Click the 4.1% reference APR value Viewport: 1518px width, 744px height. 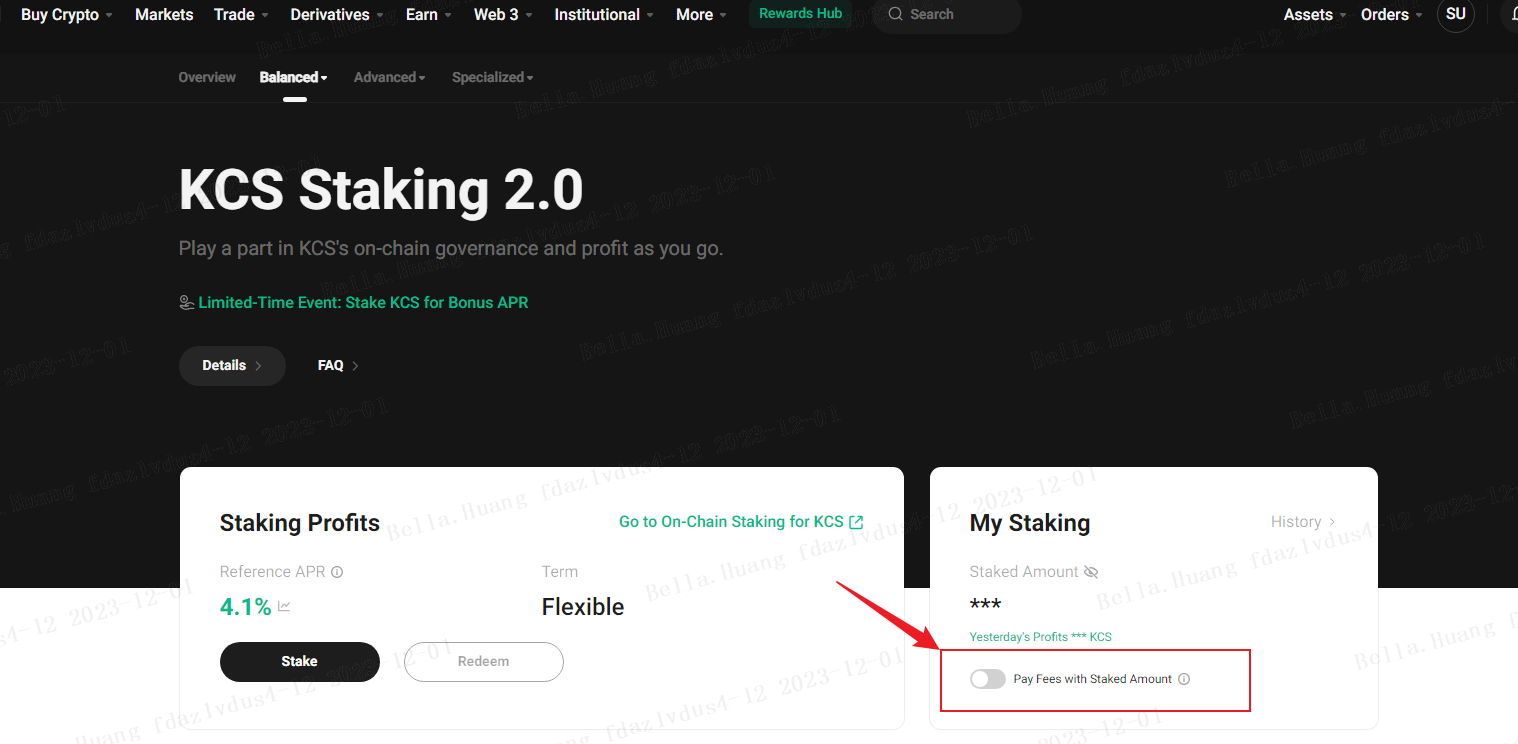pos(245,607)
